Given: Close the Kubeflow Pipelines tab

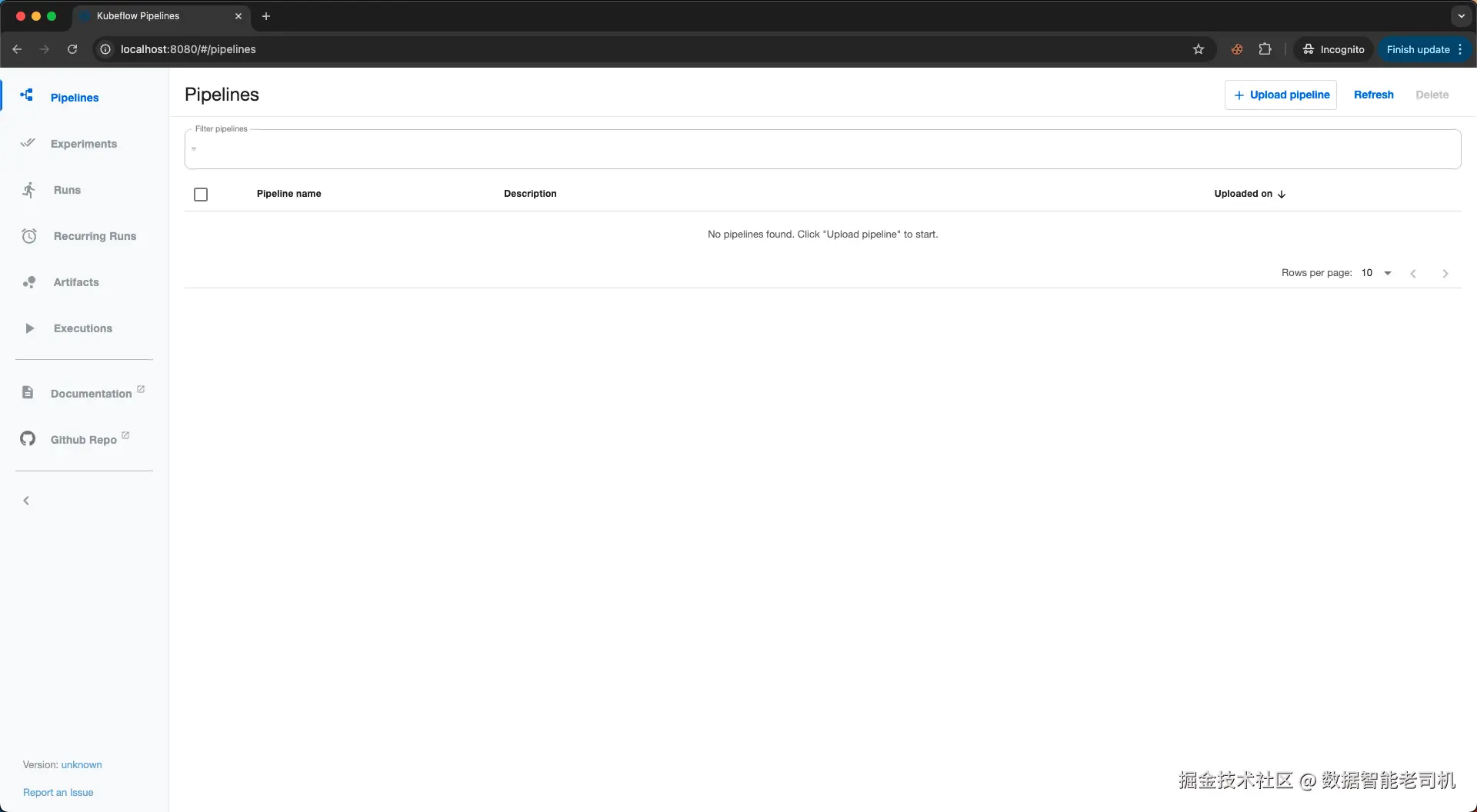Looking at the screenshot, I should (238, 16).
